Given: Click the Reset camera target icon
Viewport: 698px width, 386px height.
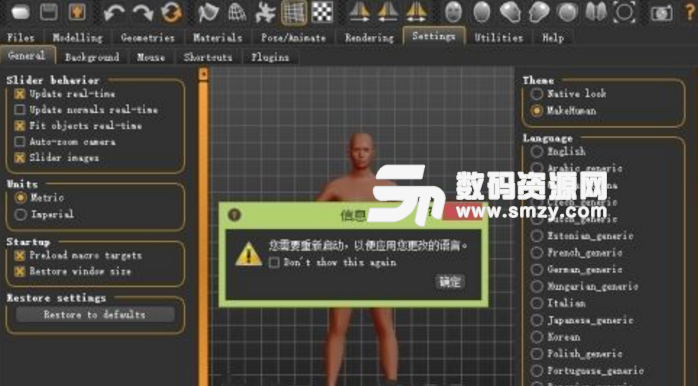Looking at the screenshot, I should pos(624,12).
